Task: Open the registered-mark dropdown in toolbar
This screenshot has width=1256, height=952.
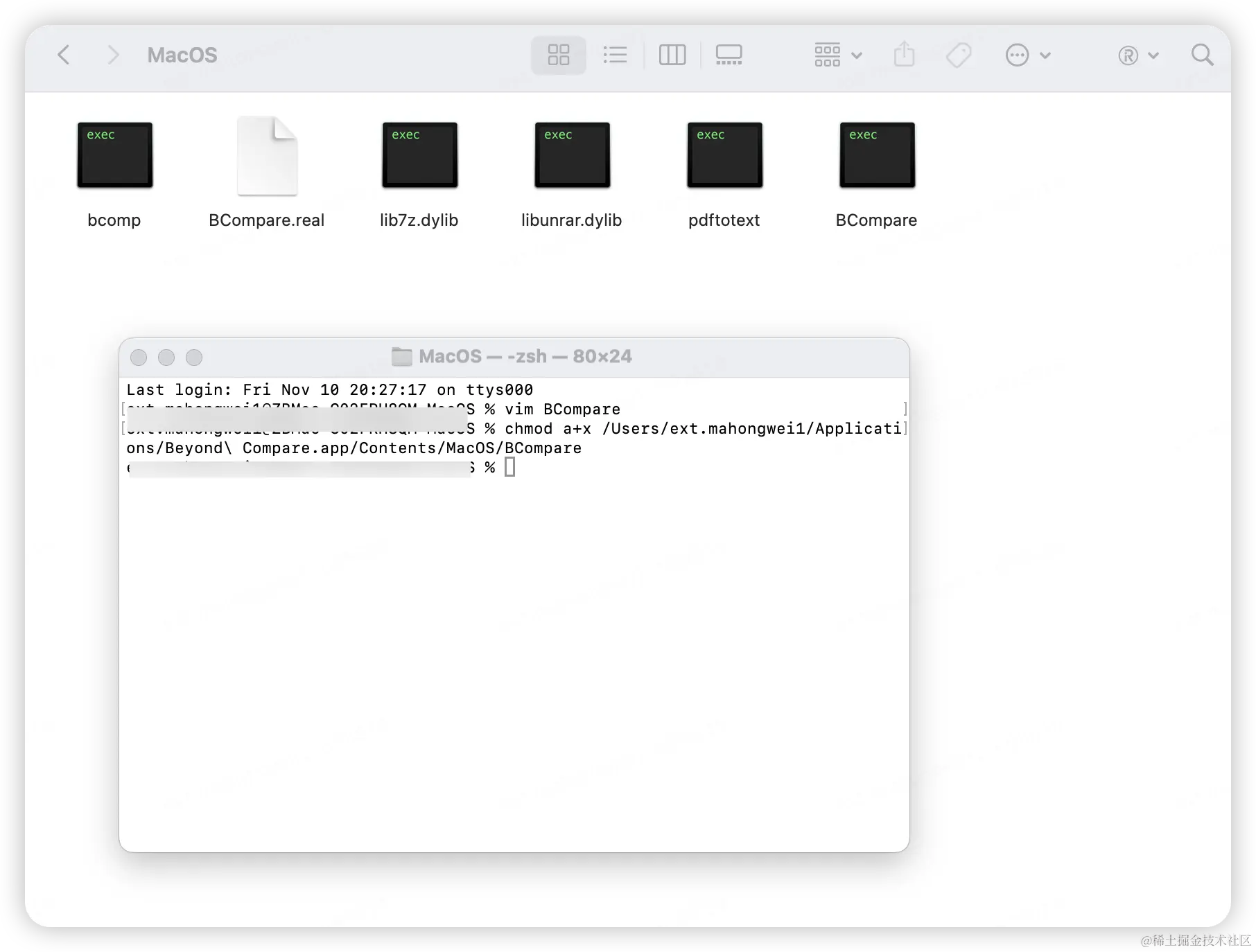Action: click(1138, 55)
